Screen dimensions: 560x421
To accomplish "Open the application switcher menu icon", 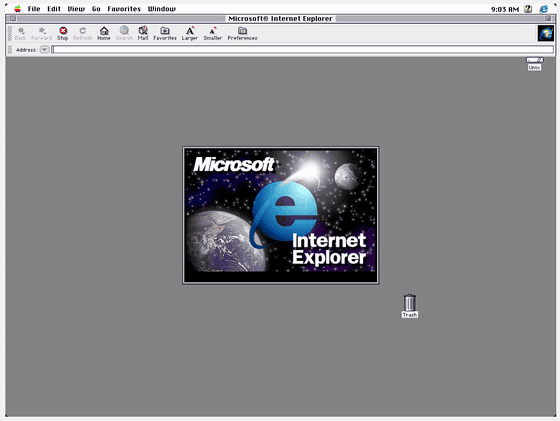I will tap(544, 9).
